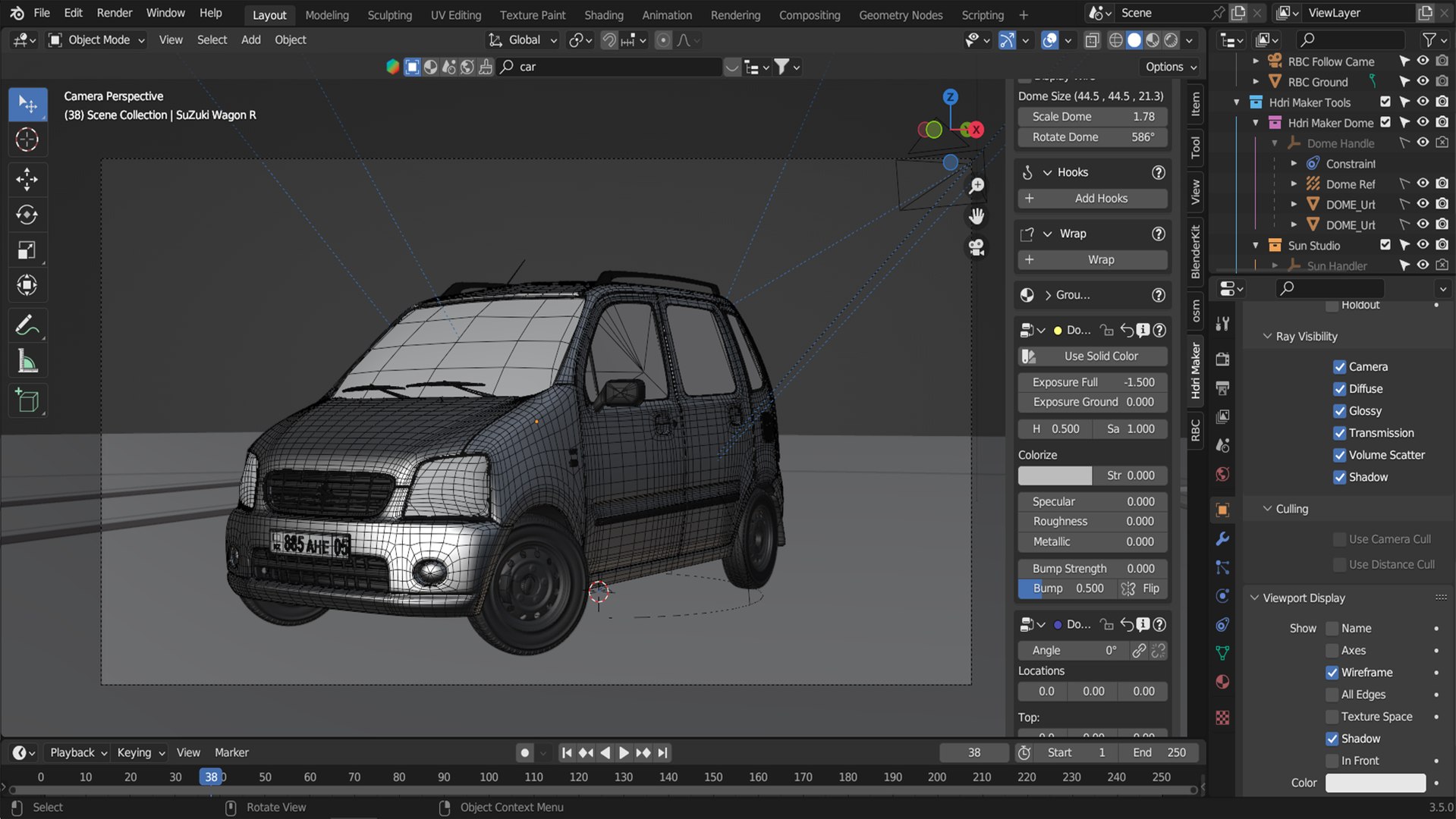Click the viewport zoom magnifier icon
1456x819 pixels.
(x=976, y=186)
